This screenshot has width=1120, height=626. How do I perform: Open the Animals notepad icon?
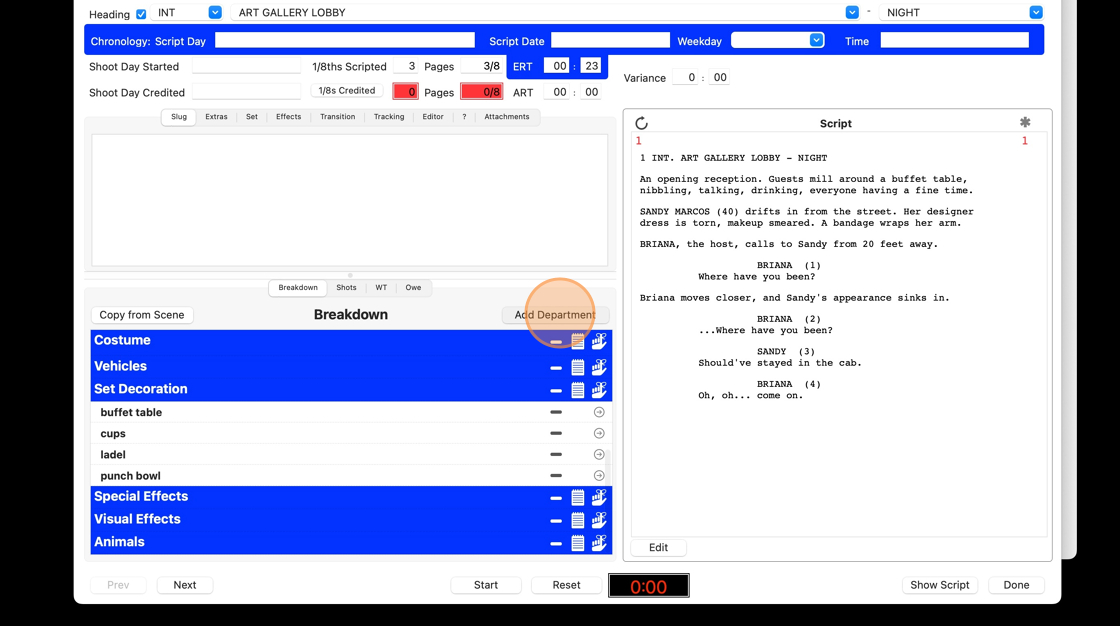point(578,543)
